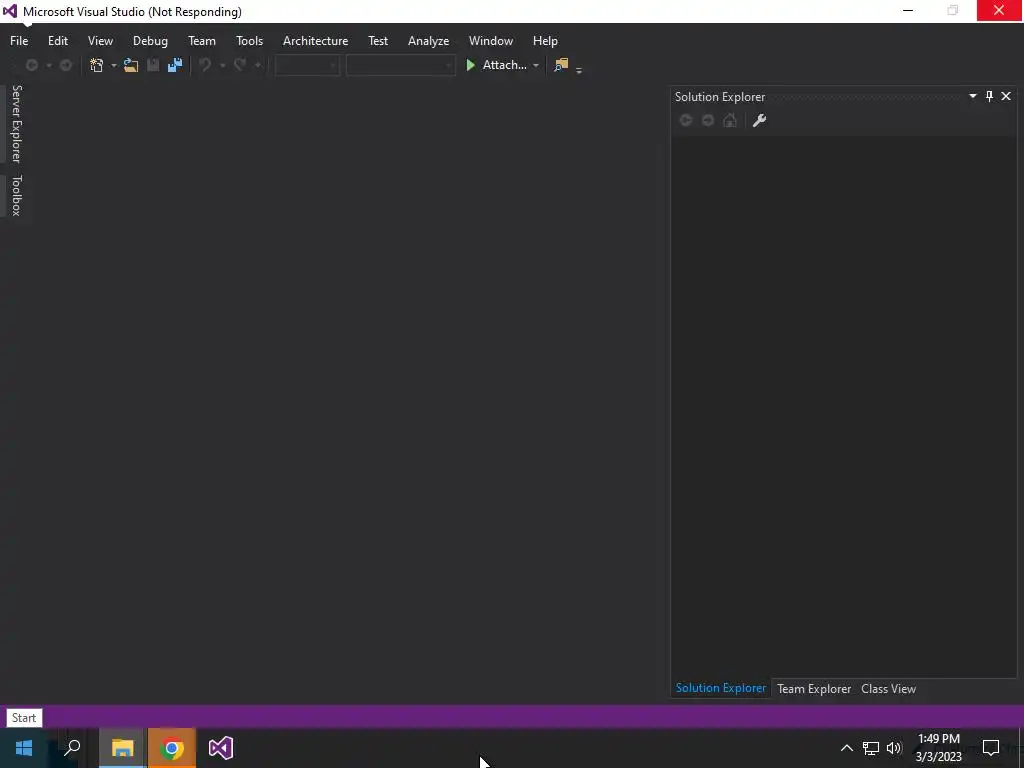The width and height of the screenshot is (1024, 768).
Task: Open the Help menu
Action: click(x=545, y=40)
